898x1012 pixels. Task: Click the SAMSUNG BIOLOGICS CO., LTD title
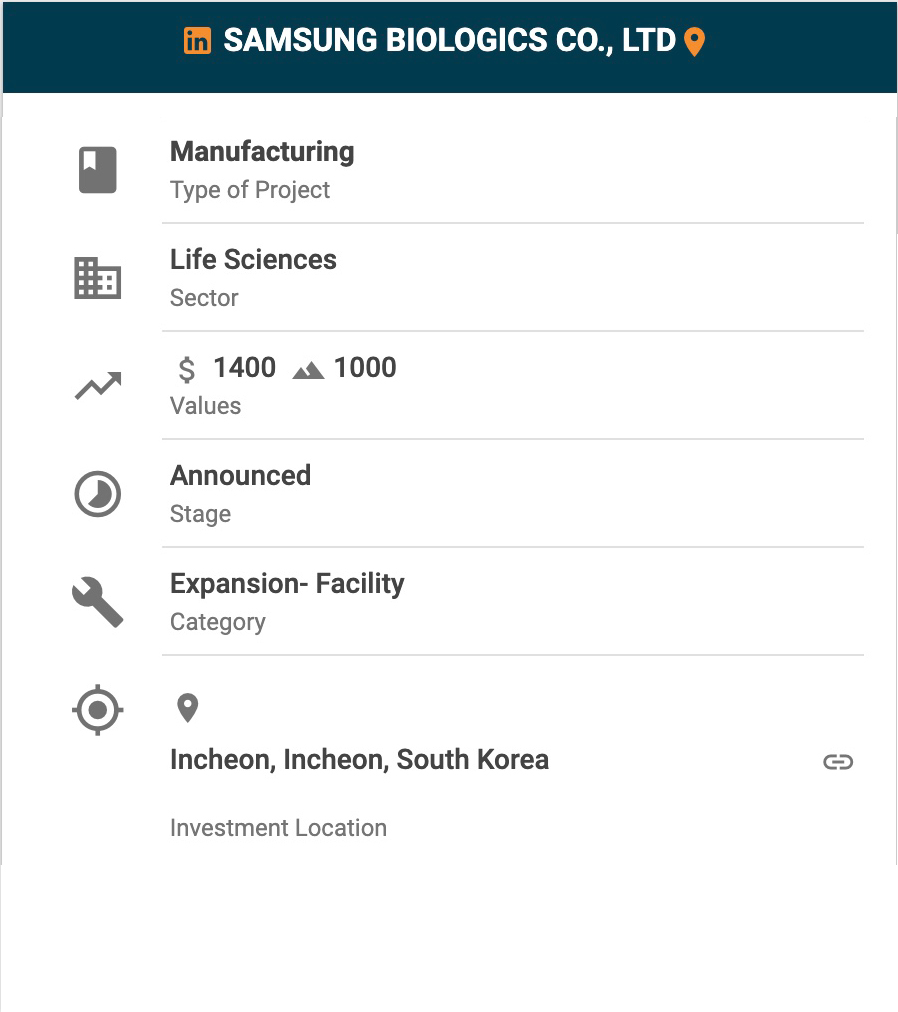click(x=449, y=41)
